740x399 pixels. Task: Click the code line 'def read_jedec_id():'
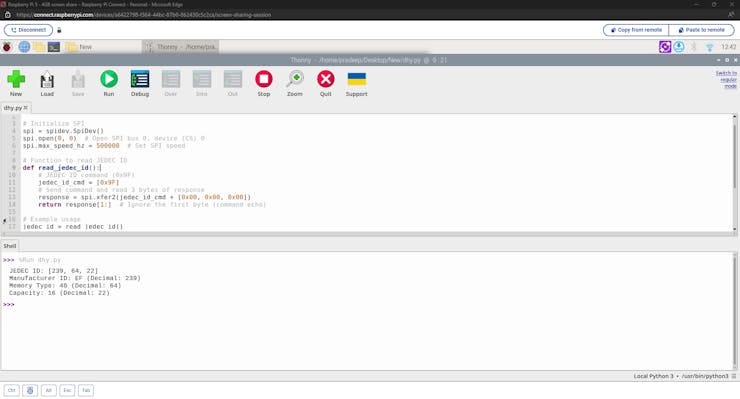pos(62,168)
